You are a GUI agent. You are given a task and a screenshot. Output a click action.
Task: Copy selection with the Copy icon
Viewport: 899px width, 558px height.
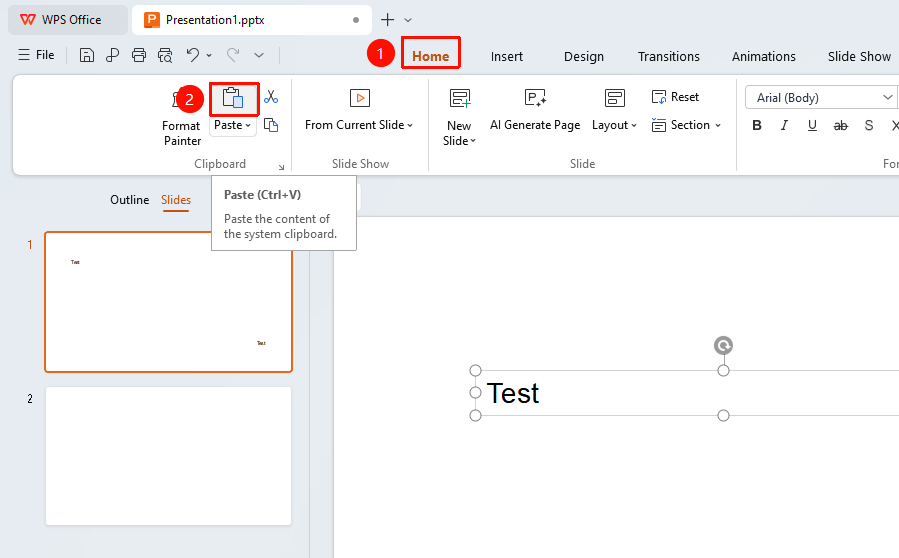tap(271, 125)
